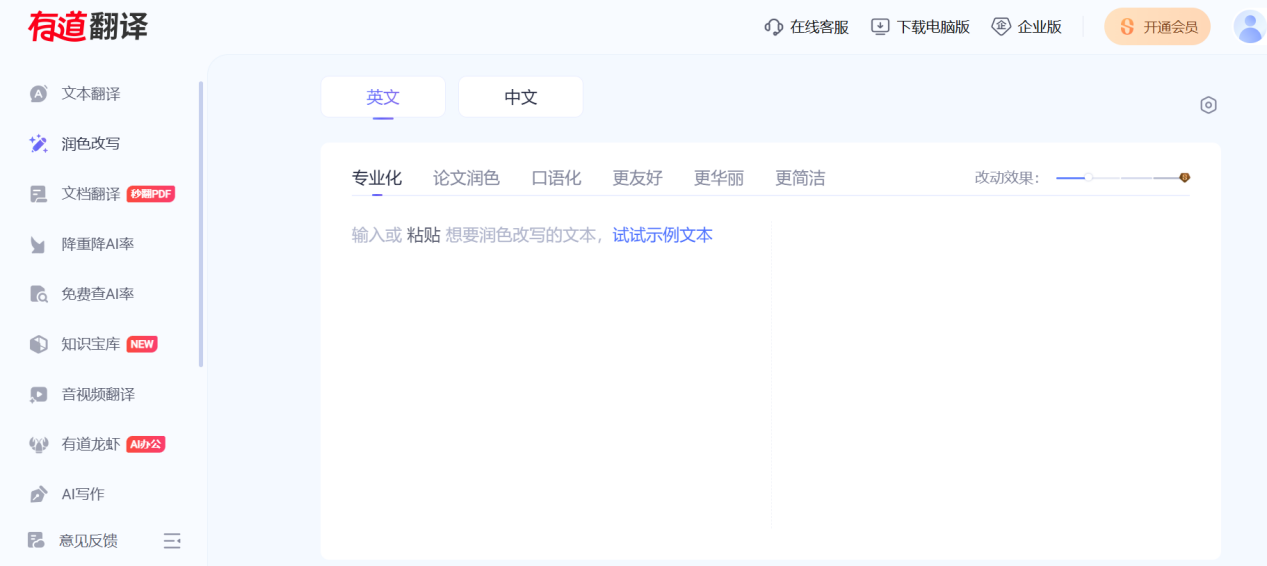Open 润色改写 from the sidebar
The height and width of the screenshot is (566, 1267).
(91, 144)
